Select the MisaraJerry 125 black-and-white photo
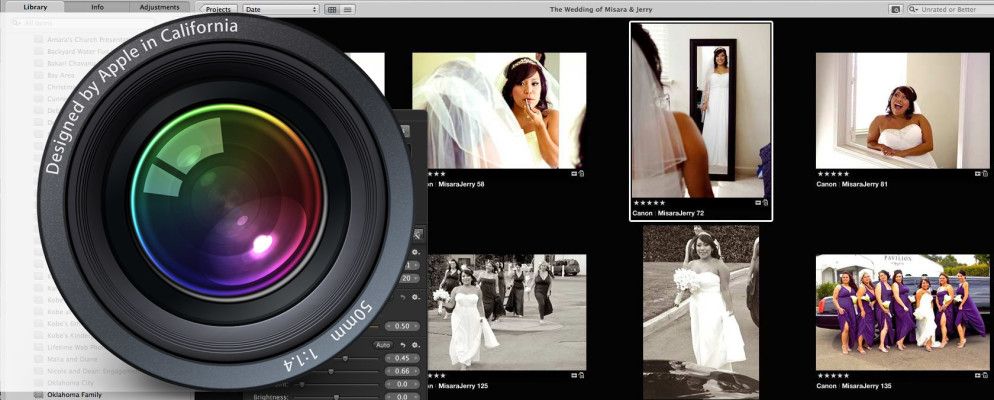Image resolution: width=994 pixels, height=400 pixels. [x=507, y=313]
